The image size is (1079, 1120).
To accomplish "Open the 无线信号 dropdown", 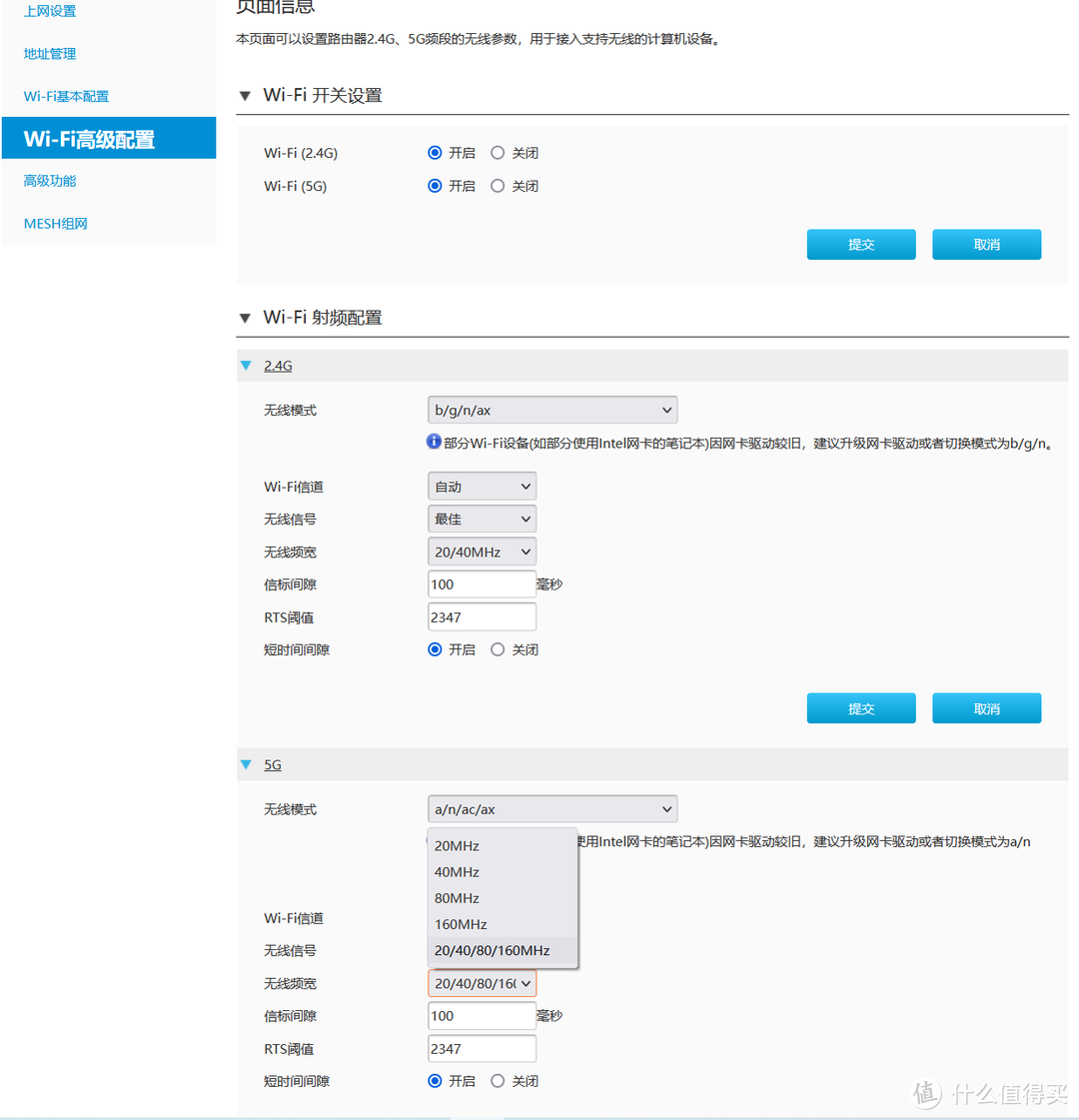I will pos(482,519).
